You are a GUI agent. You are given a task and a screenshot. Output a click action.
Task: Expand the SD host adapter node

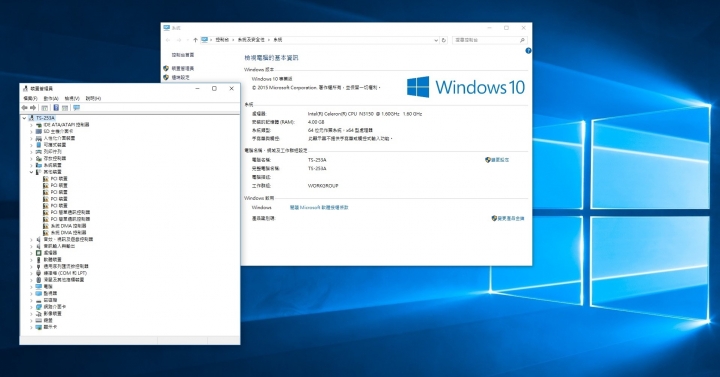pyautogui.click(x=31, y=131)
